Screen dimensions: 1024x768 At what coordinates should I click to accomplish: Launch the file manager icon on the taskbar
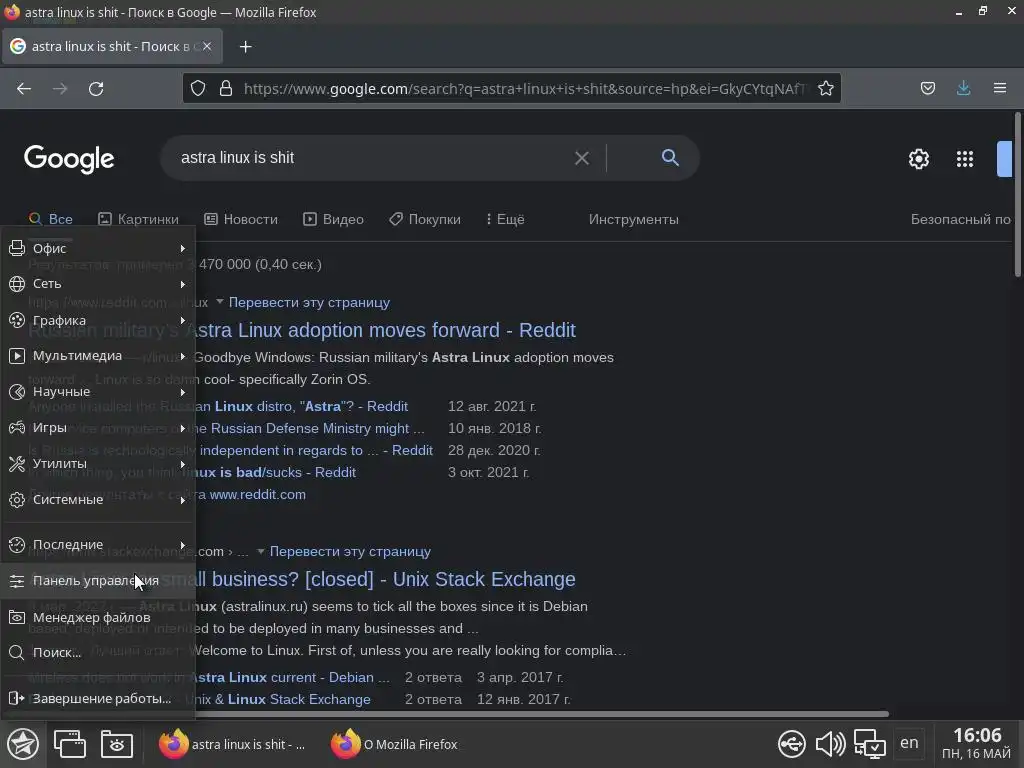click(117, 744)
